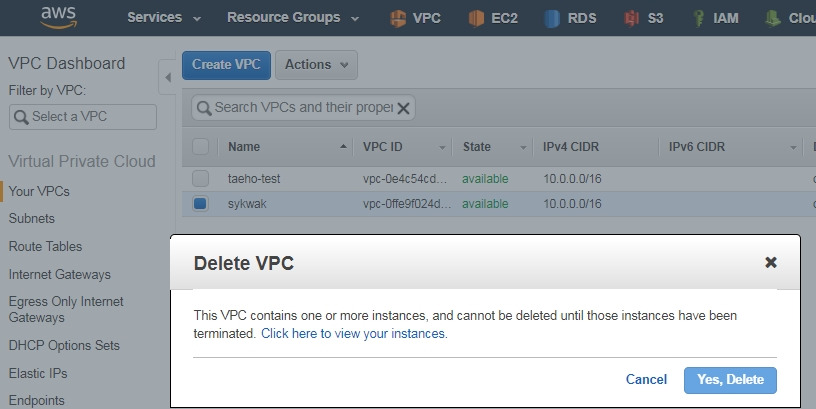The width and height of the screenshot is (816, 409).
Task: Open Route Tables in the sidebar
Action: (x=45, y=246)
